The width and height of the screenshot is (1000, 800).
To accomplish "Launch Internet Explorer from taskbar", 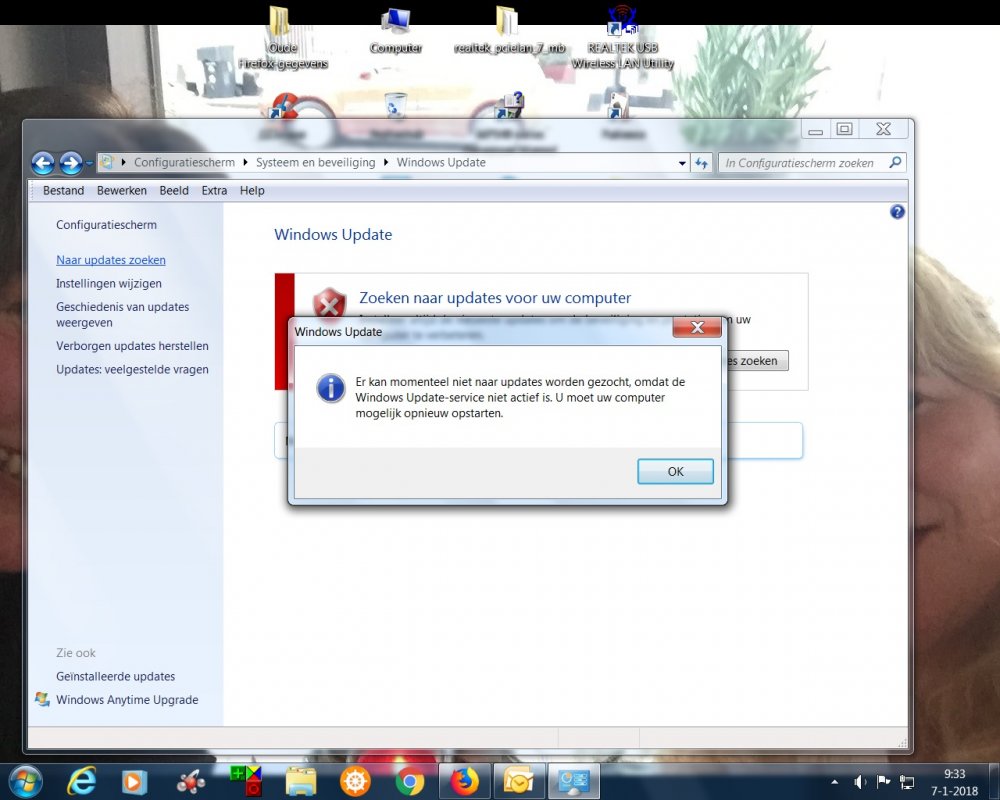I will click(x=81, y=781).
